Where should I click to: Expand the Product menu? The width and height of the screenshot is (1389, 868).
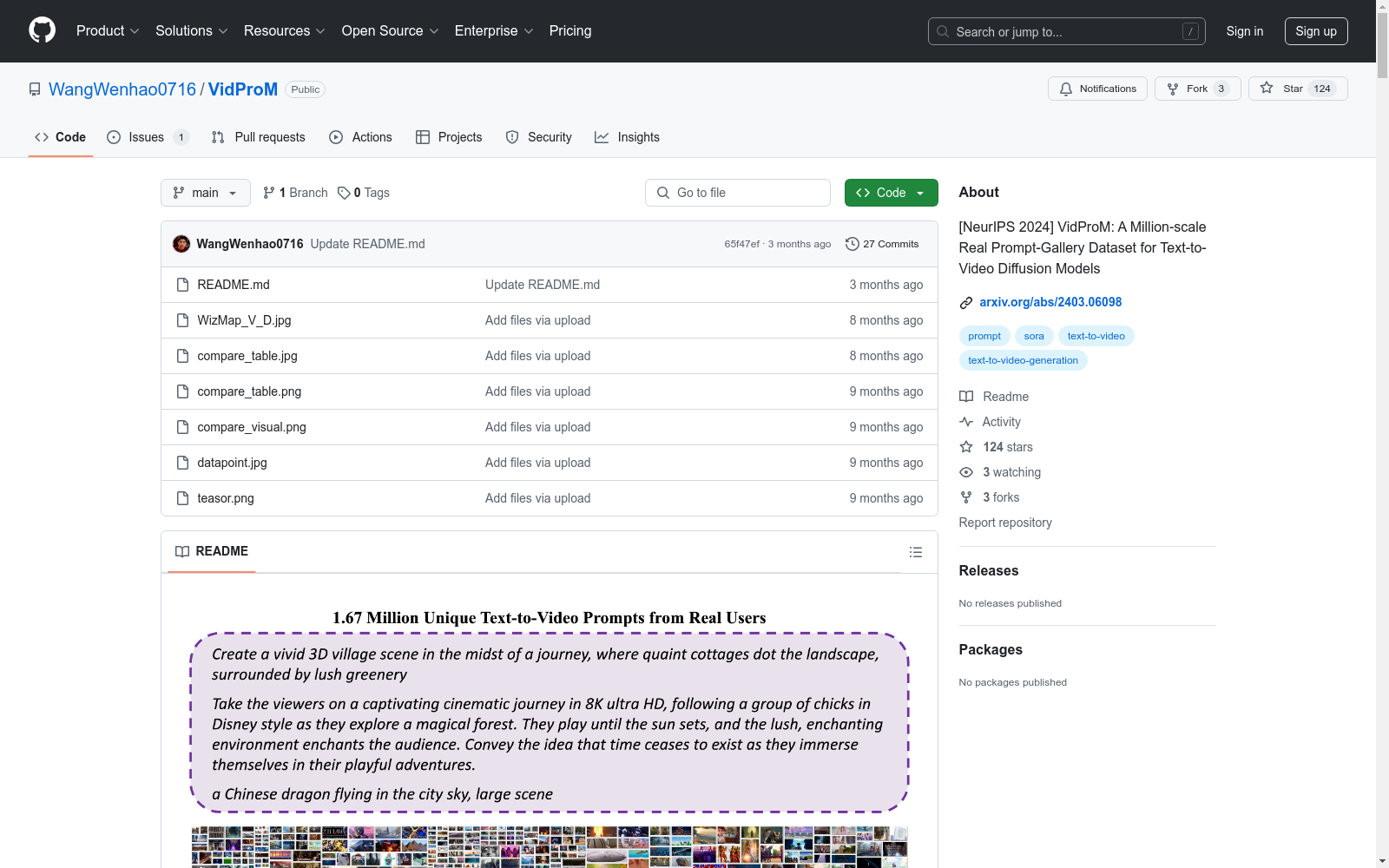pos(108,31)
